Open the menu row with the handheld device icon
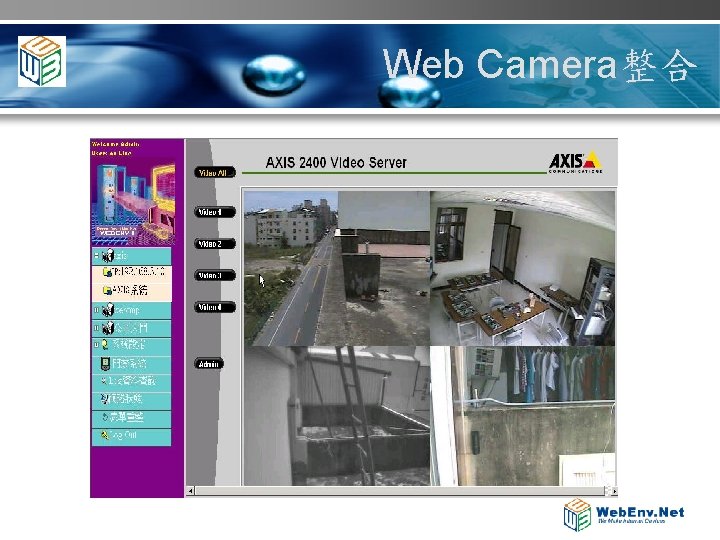 (132, 364)
